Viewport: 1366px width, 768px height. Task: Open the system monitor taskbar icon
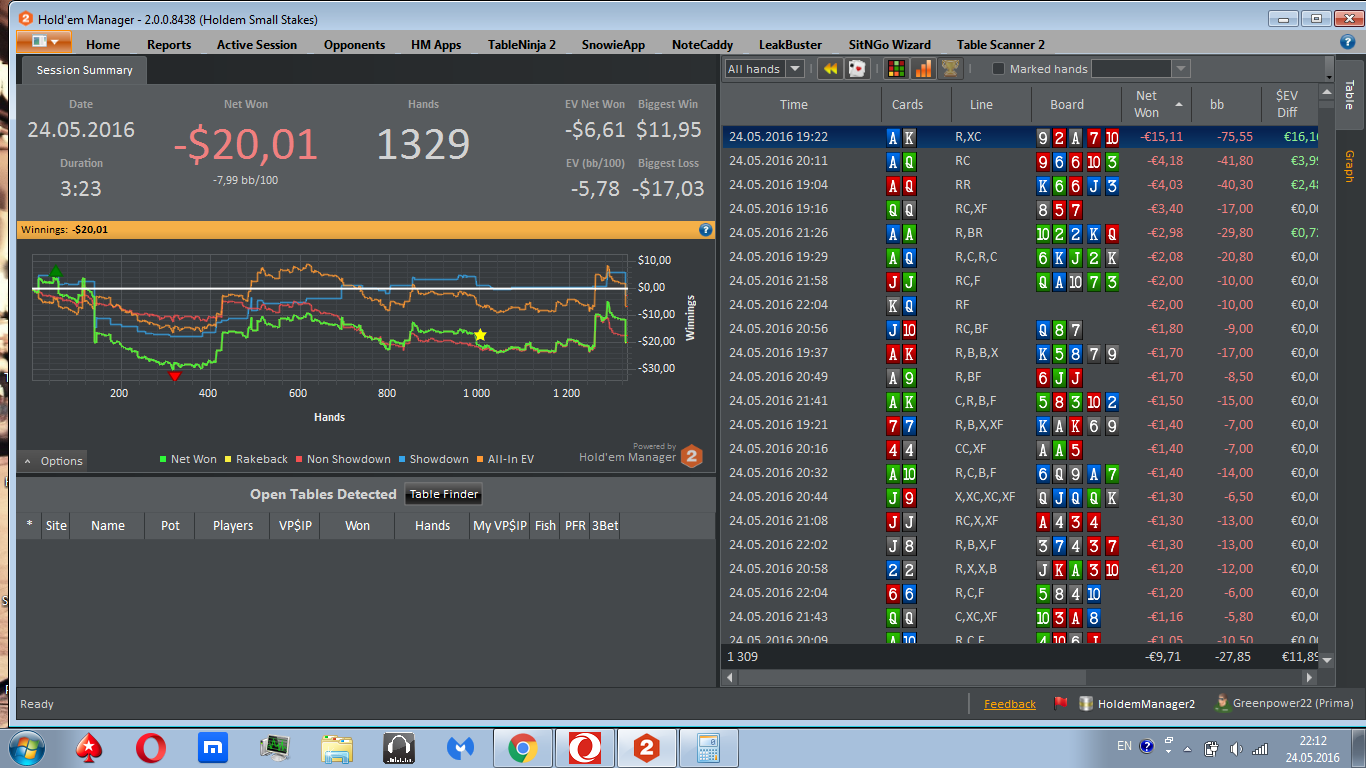[274, 747]
